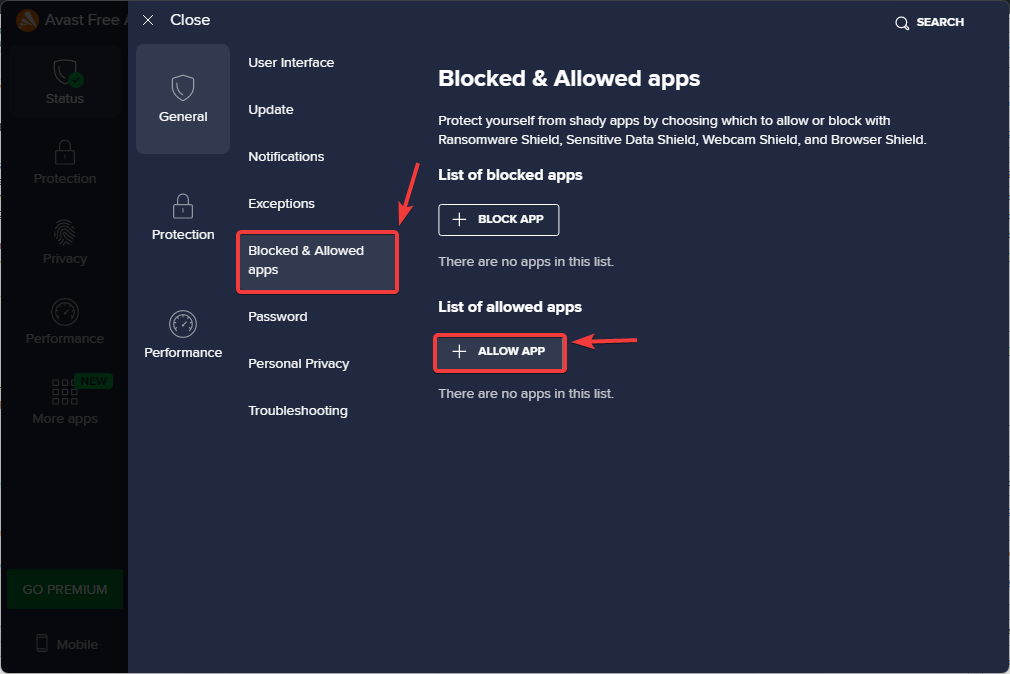Screen dimensions: 1010x674
Task: Open the Password settings page
Action: click(x=278, y=317)
